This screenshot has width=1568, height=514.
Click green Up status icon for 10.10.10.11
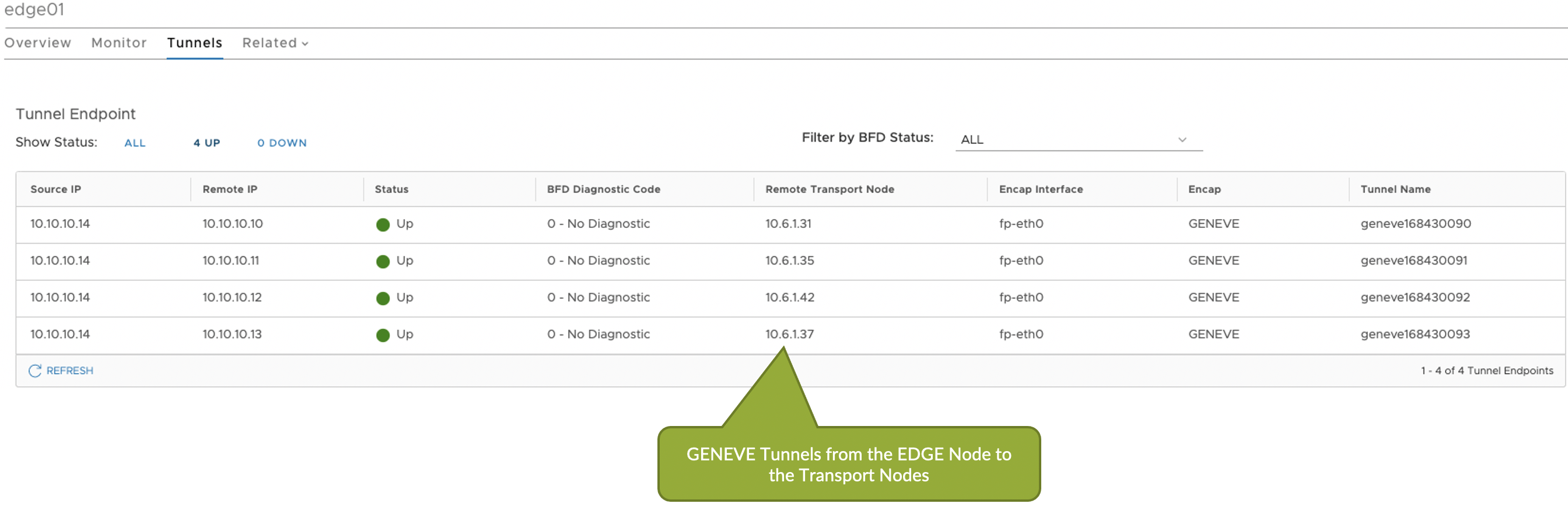382,262
